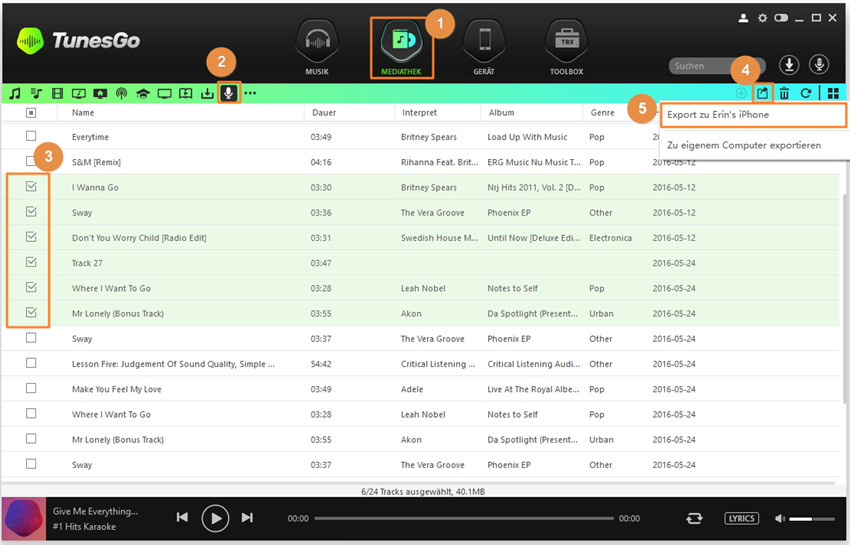The height and width of the screenshot is (545, 850).
Task: Open the recorded tracks microphone category
Action: (x=229, y=93)
